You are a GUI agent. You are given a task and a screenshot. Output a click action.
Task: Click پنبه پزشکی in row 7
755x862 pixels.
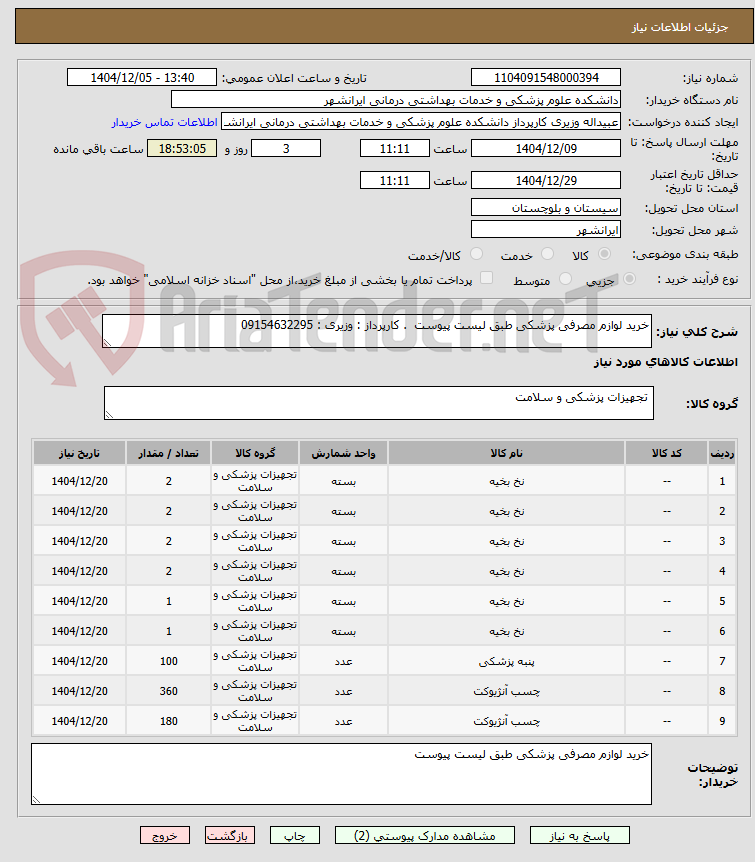pyautogui.click(x=506, y=661)
